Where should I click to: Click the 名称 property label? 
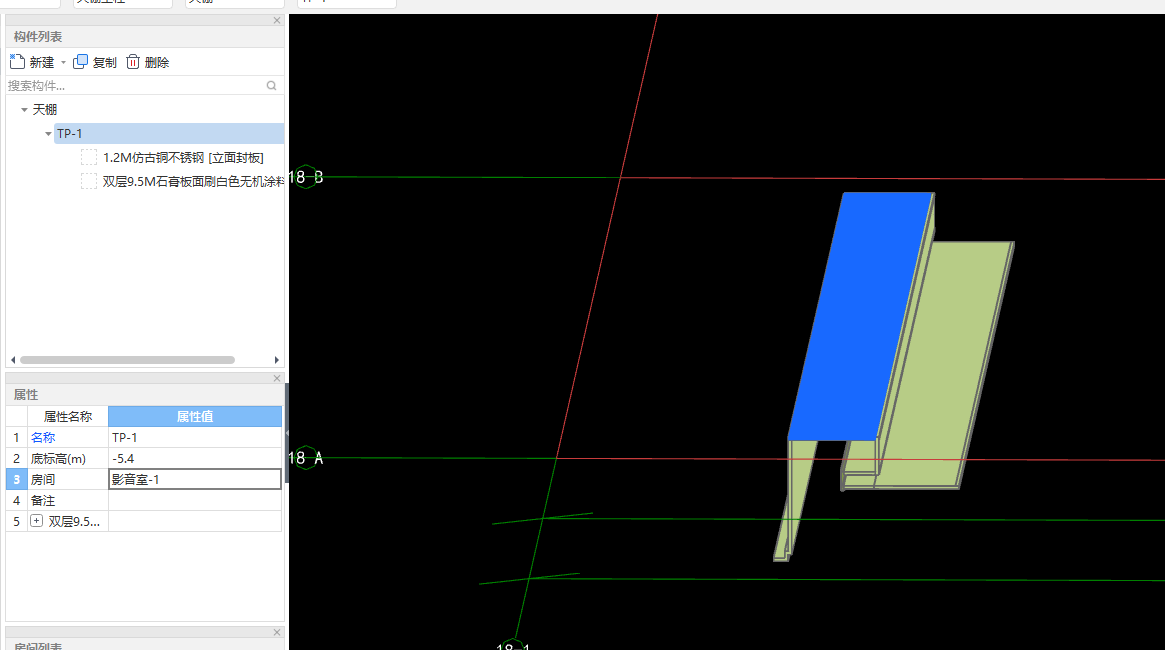[x=43, y=438]
